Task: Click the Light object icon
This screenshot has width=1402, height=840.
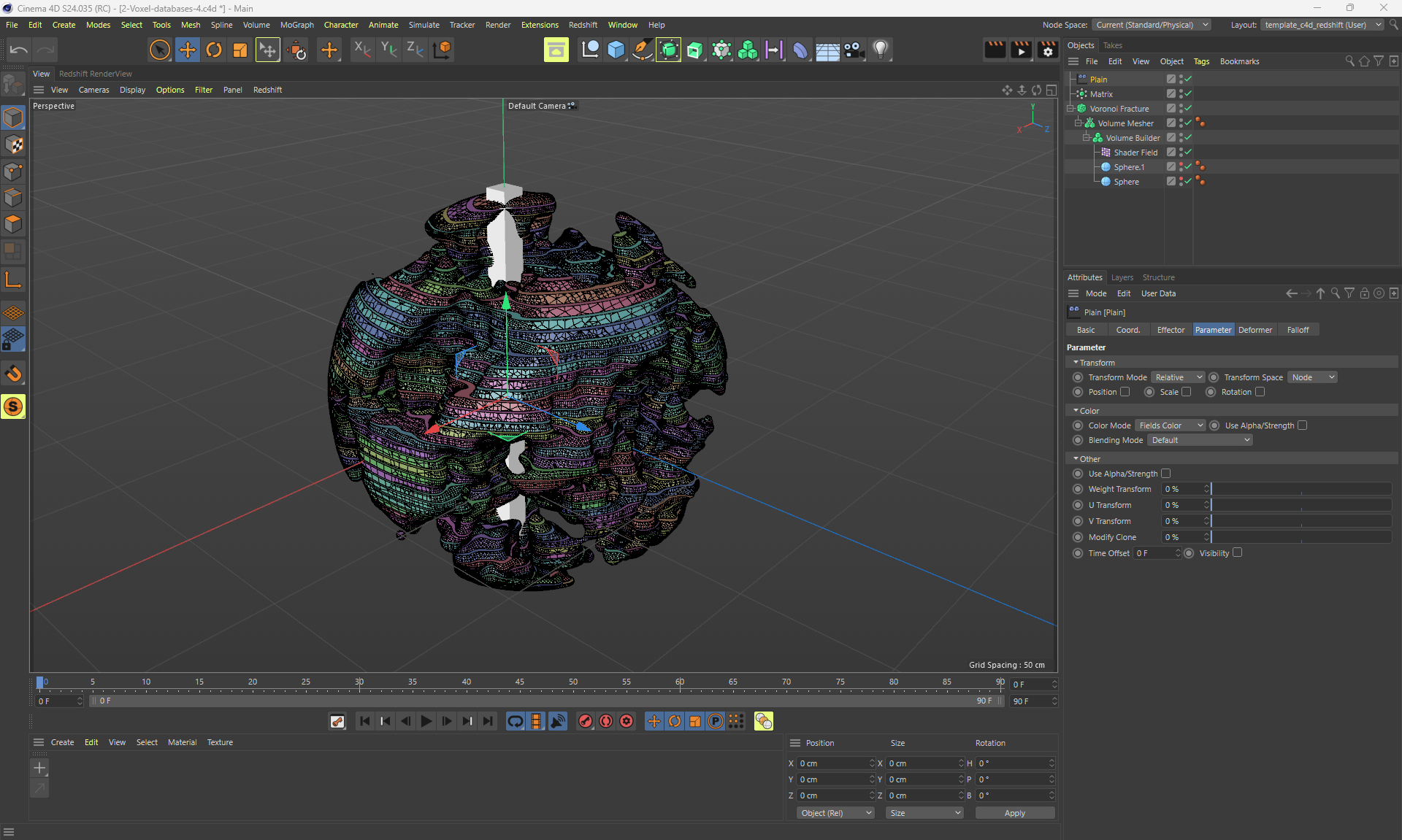Action: coord(881,50)
